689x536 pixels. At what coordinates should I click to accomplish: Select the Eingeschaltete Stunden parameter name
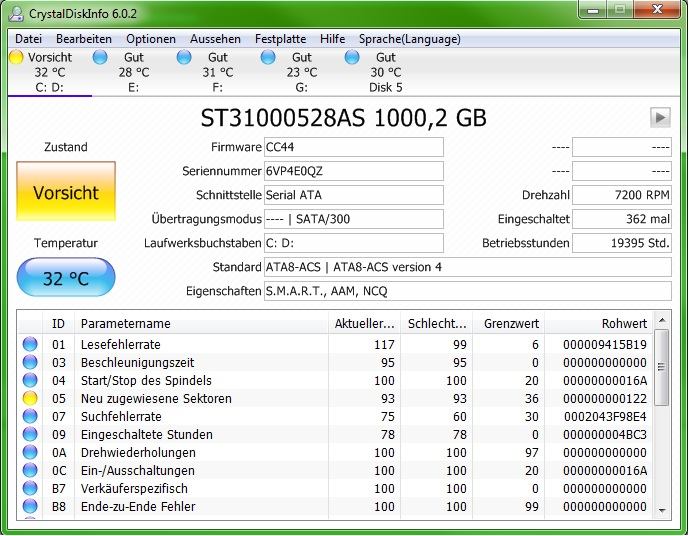tap(146, 435)
